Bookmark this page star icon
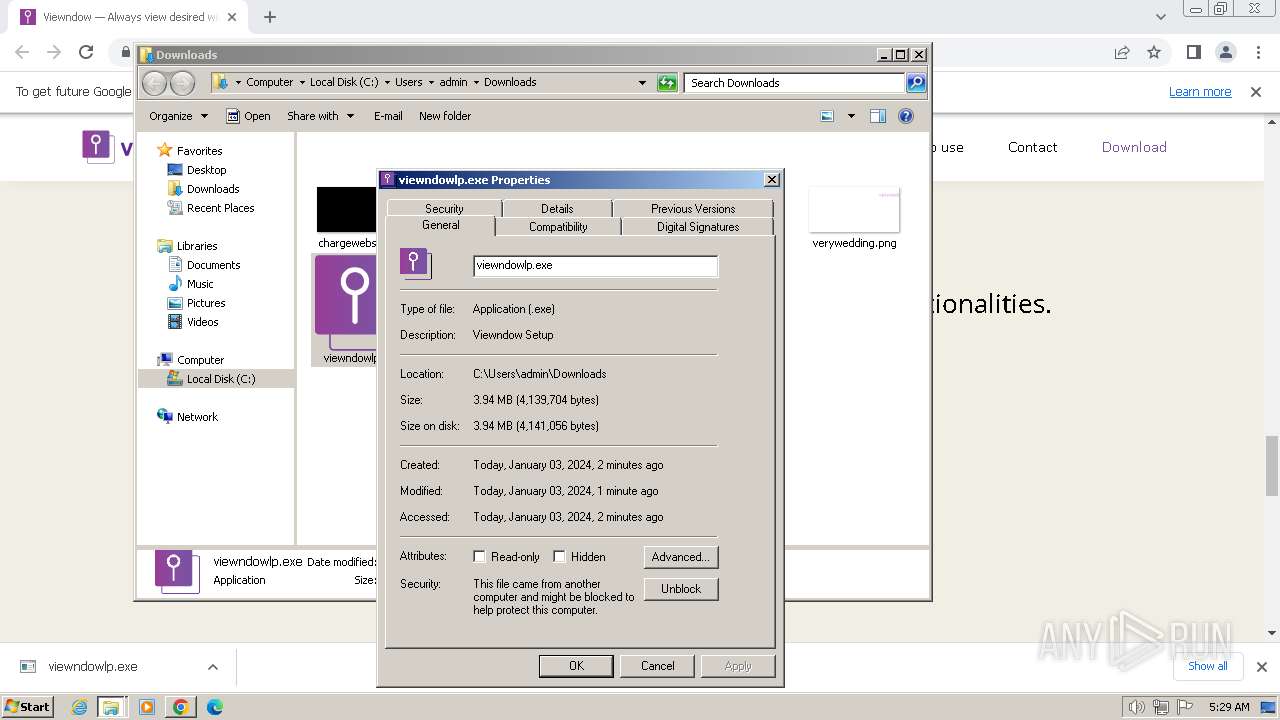Screen dimensions: 1280x720 point(1154,52)
